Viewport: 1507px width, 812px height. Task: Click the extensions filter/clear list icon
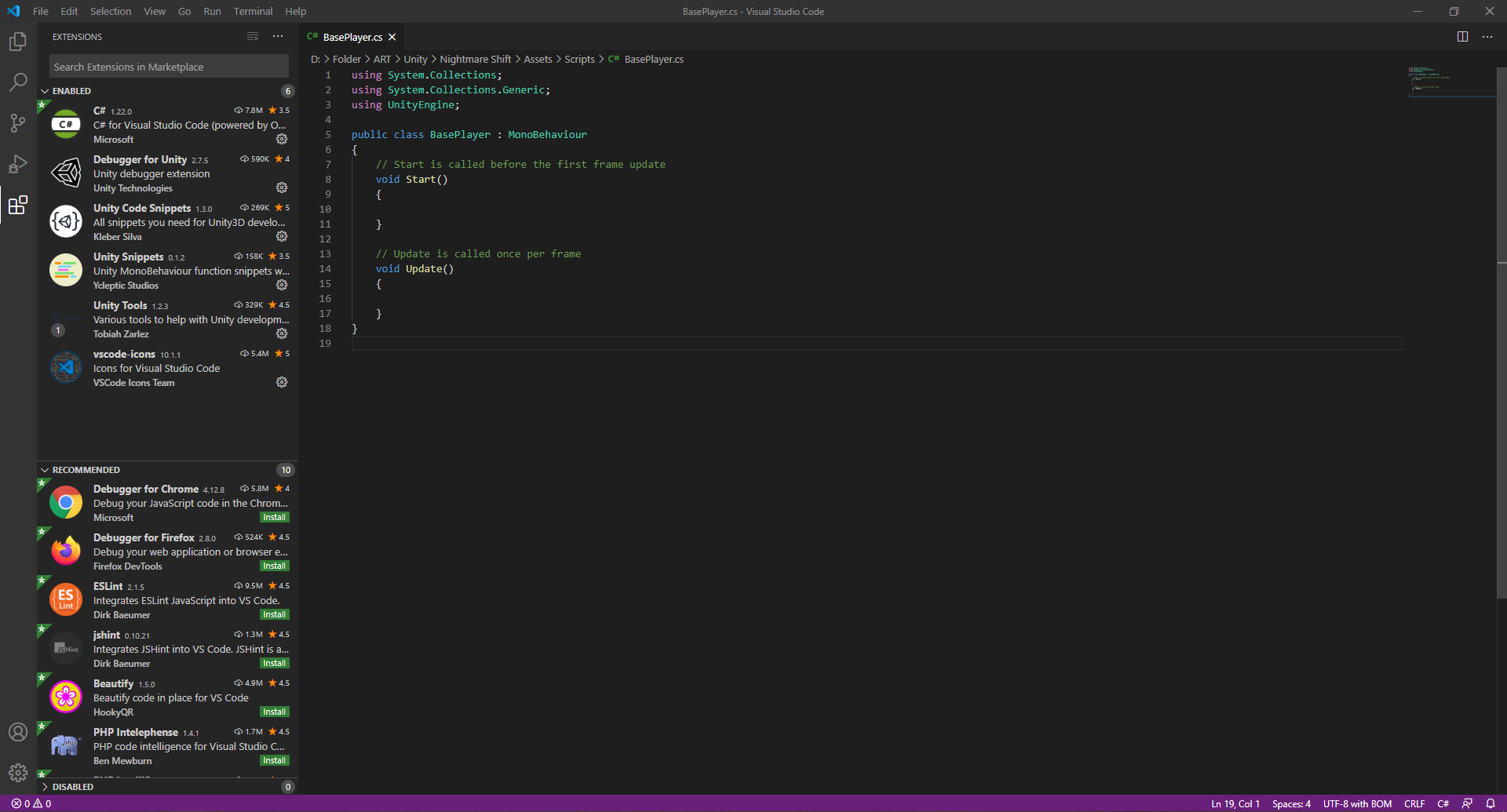tap(253, 36)
